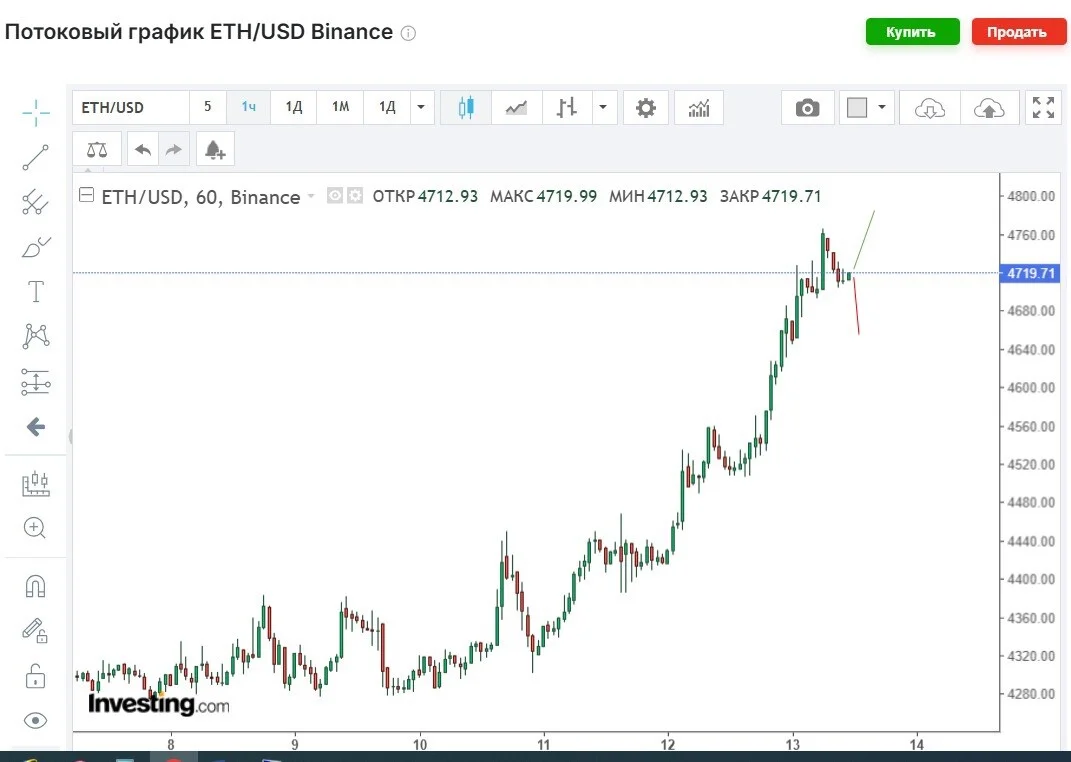Click the 4800.00 price axis label

pyautogui.click(x=1031, y=196)
